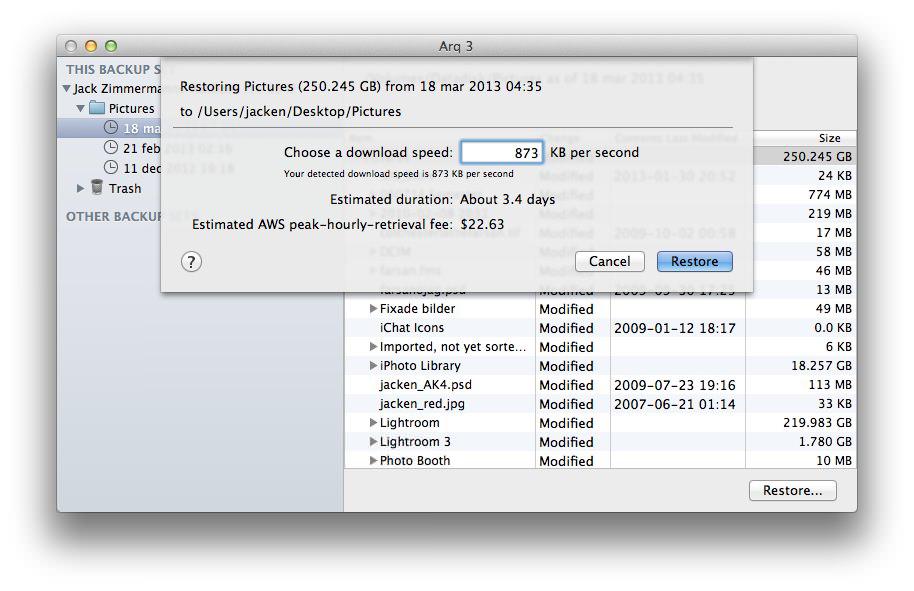Click Modified status of Photo Booth row
Image resolution: width=914 pixels, height=591 pixels.
click(566, 461)
